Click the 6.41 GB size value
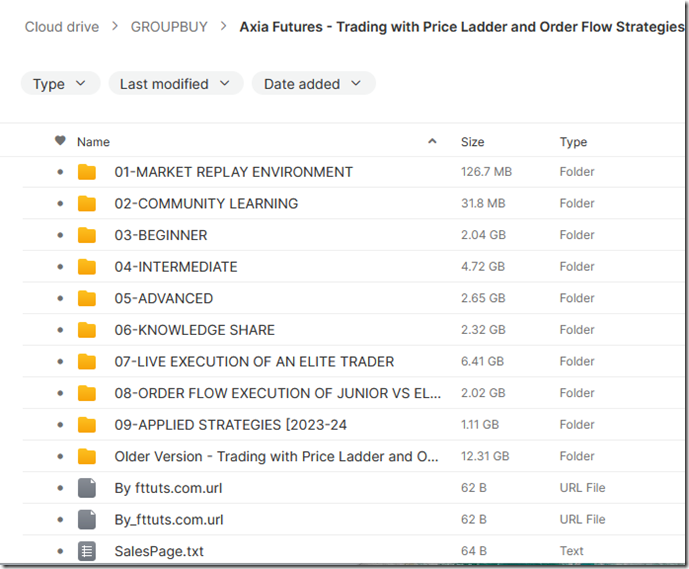689x569 pixels. pyautogui.click(x=482, y=362)
